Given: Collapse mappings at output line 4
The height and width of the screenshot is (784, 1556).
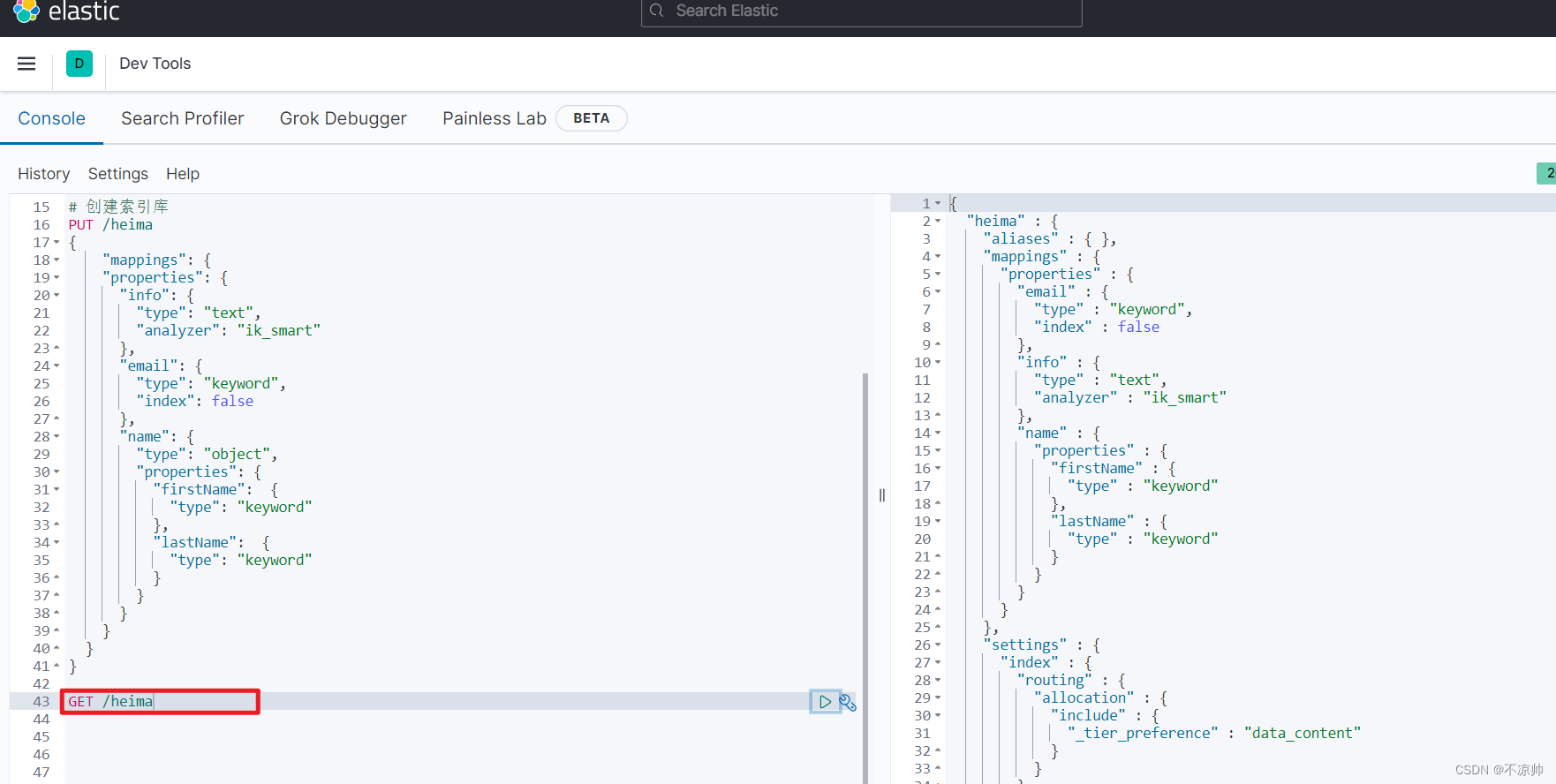Looking at the screenshot, I should point(938,256).
